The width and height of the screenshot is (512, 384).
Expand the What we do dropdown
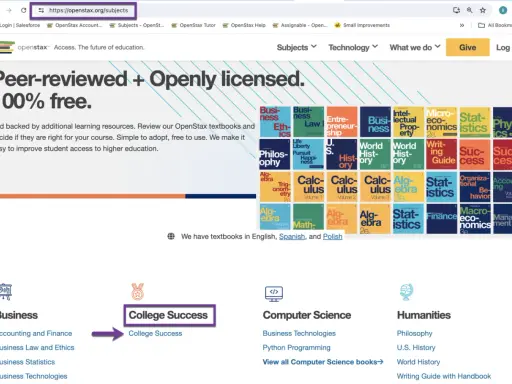point(415,47)
